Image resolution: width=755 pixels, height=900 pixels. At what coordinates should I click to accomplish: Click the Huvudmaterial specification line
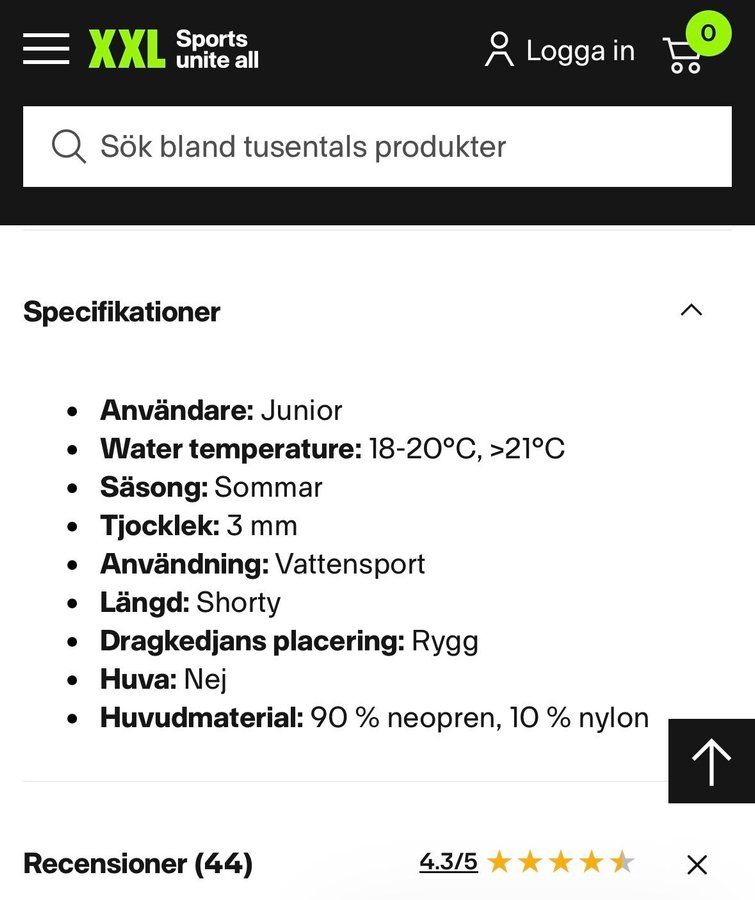(374, 718)
